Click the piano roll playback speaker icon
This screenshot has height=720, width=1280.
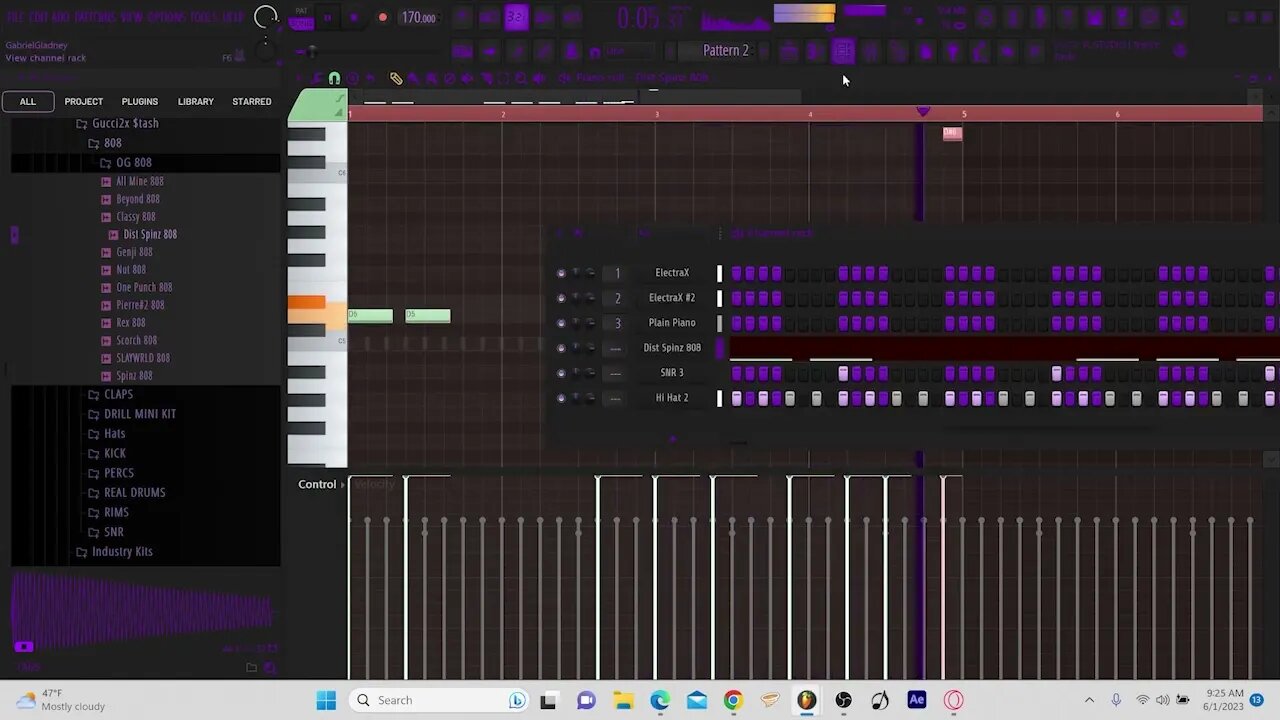(539, 78)
